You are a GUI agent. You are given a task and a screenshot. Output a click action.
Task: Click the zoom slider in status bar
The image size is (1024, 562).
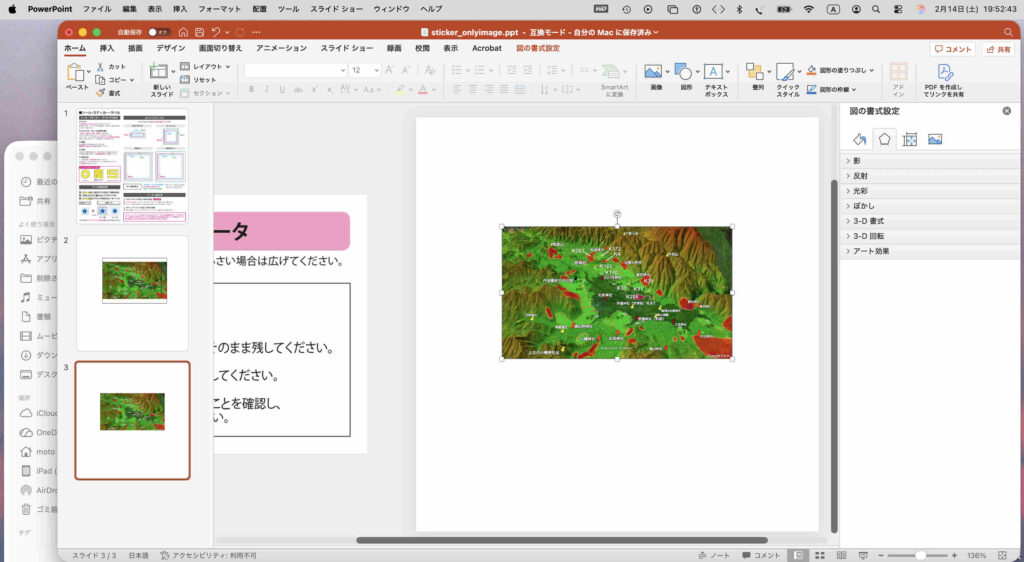coord(919,555)
